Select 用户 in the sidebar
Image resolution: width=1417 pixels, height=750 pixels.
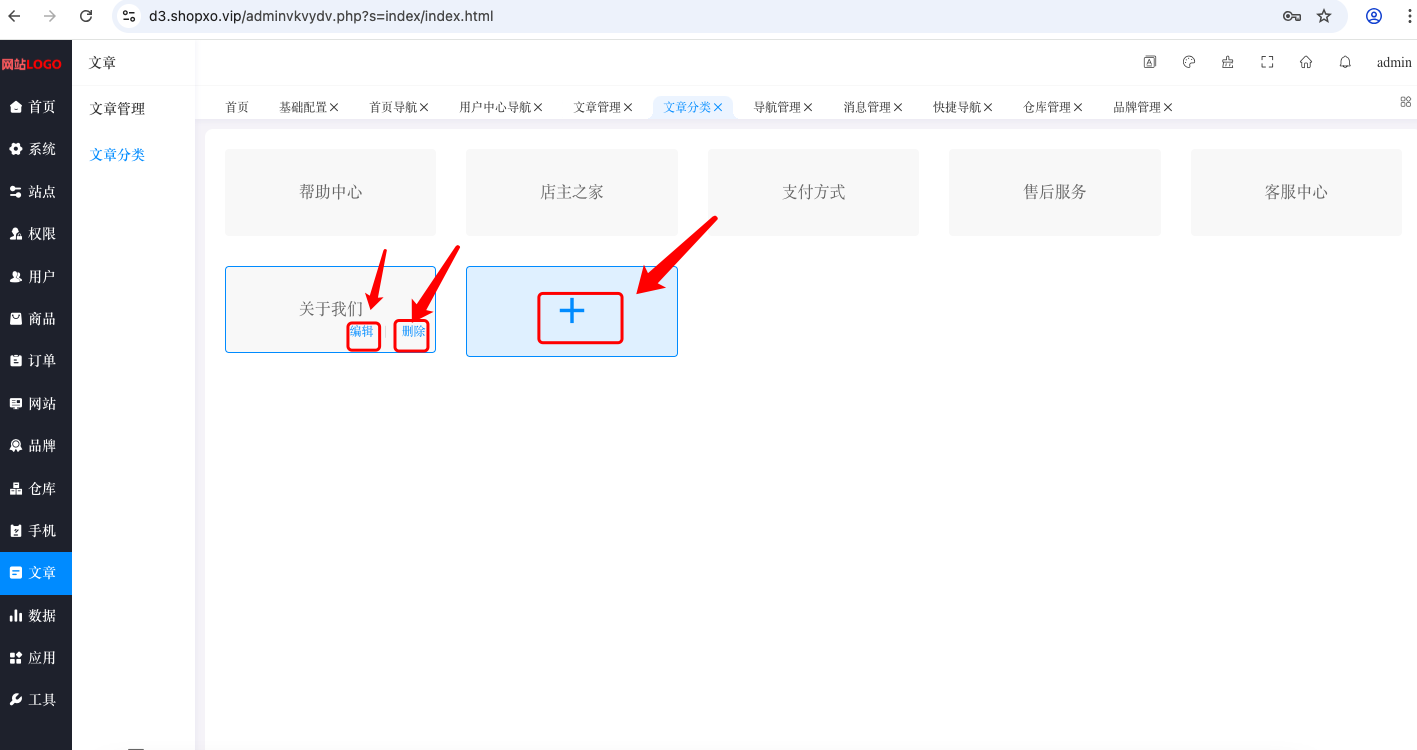[x=36, y=276]
